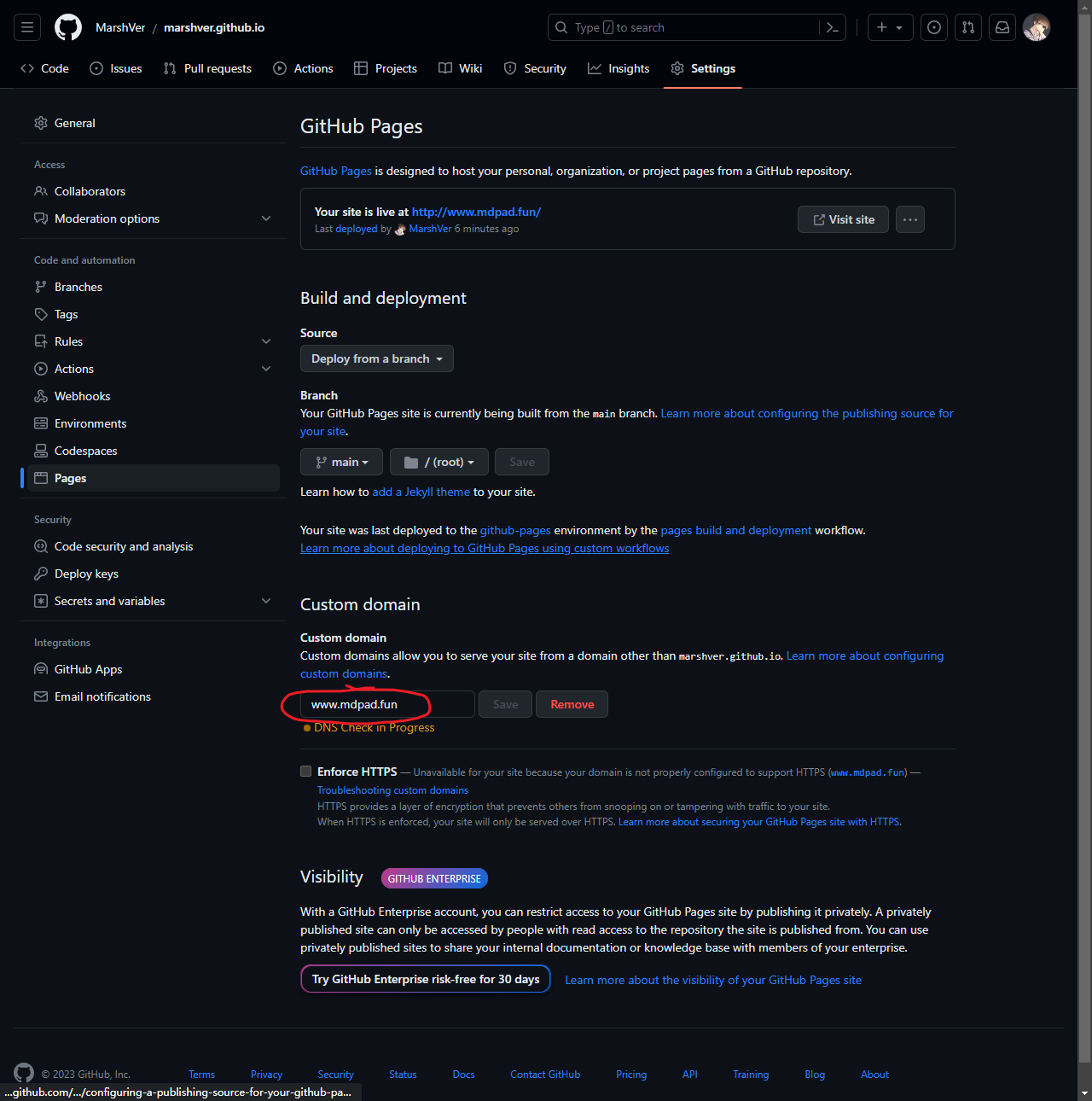Open the hamburger navigation menu
Viewport: 1092px width, 1101px height.
[x=26, y=26]
